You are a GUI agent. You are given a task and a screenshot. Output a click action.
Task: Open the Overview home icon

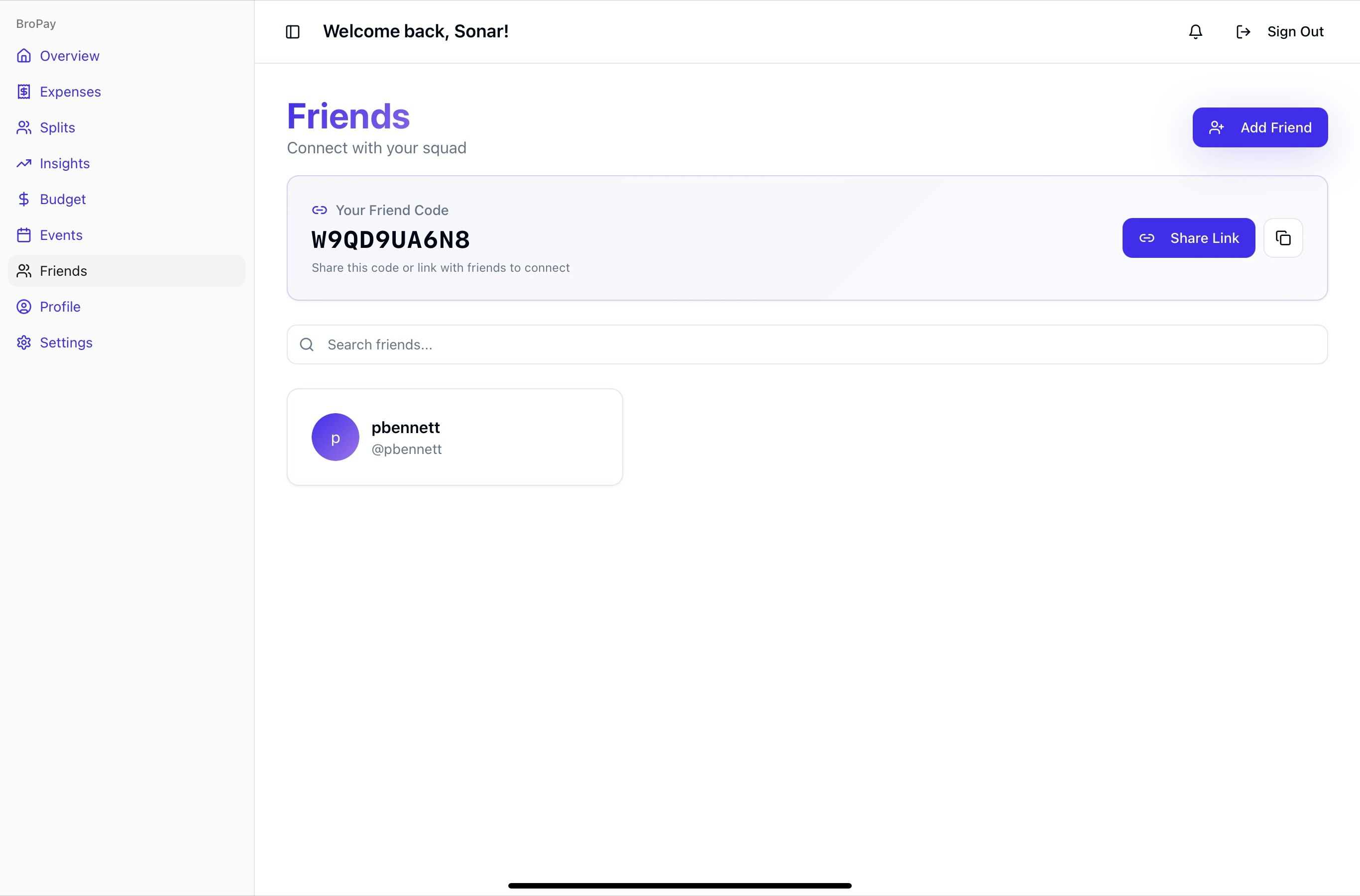(23, 55)
